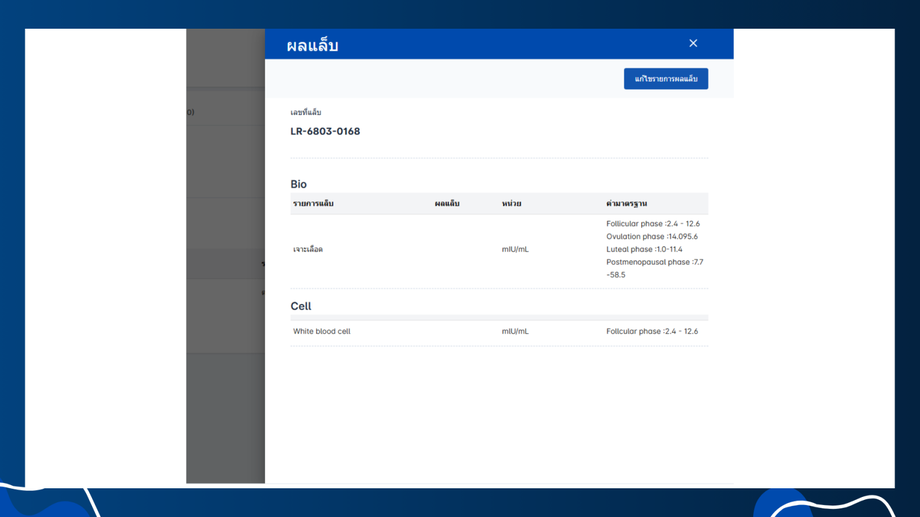
Task: Click the ผลแล็บ column header
Action: (x=447, y=204)
